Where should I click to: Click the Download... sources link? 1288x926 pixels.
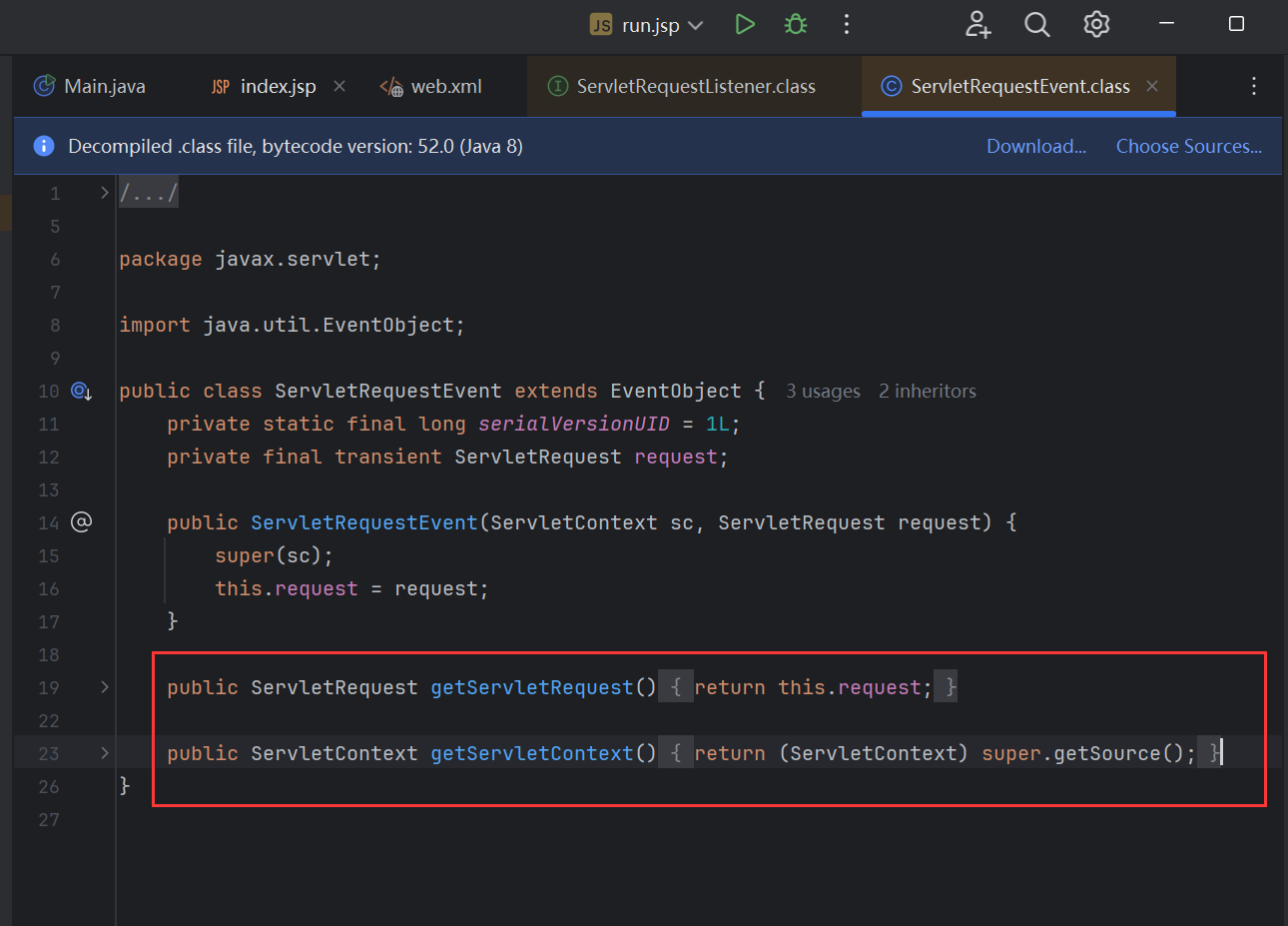[x=1036, y=146]
